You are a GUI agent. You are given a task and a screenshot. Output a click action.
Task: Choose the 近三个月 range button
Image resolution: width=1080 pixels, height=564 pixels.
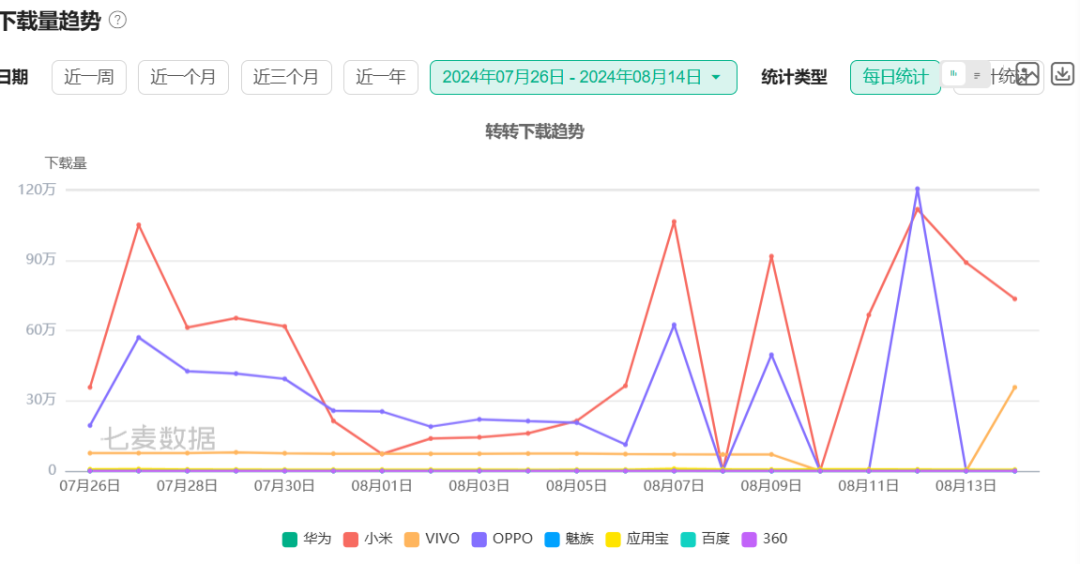point(286,77)
